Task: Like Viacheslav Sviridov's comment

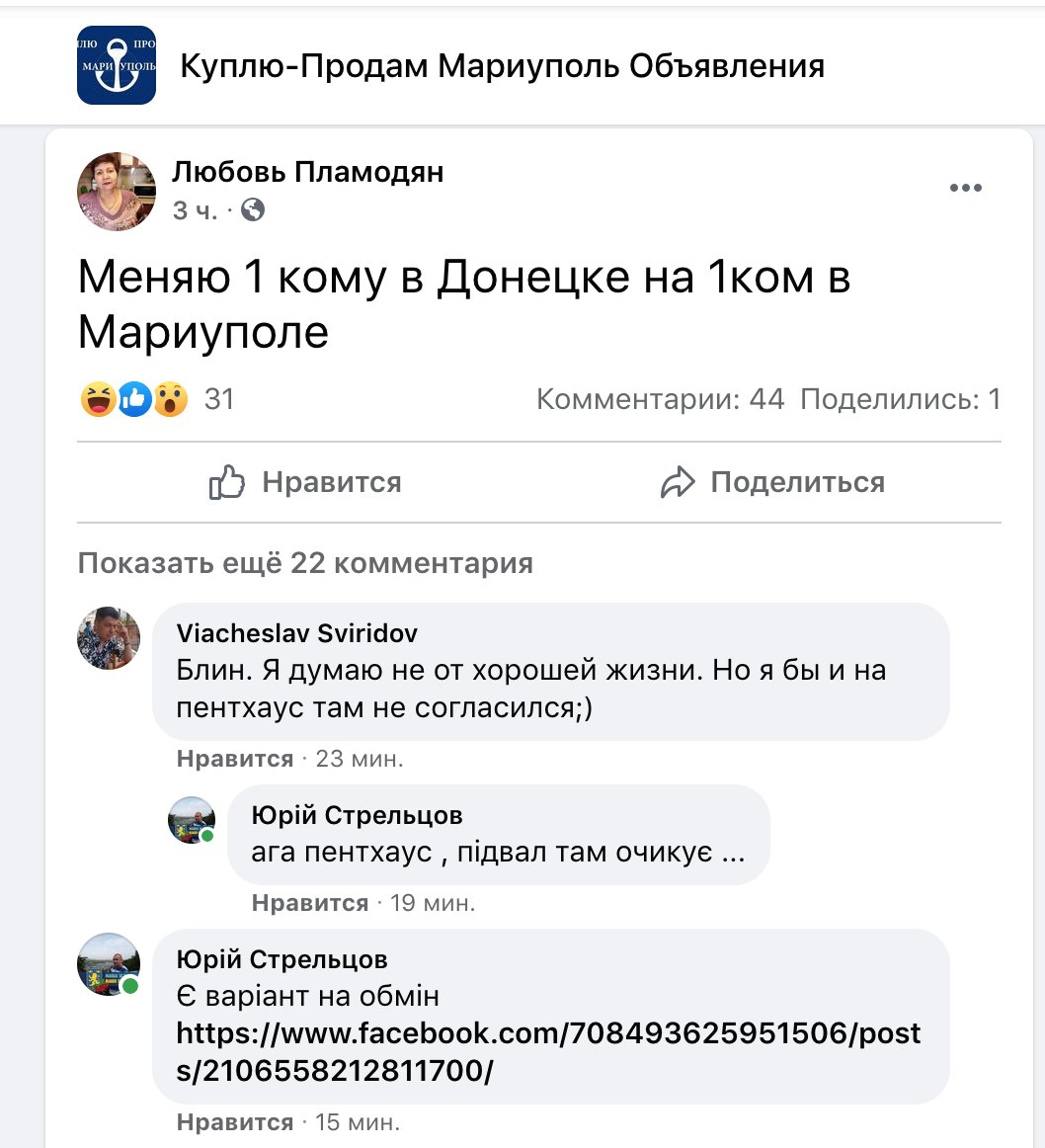Action: pyautogui.click(x=235, y=759)
